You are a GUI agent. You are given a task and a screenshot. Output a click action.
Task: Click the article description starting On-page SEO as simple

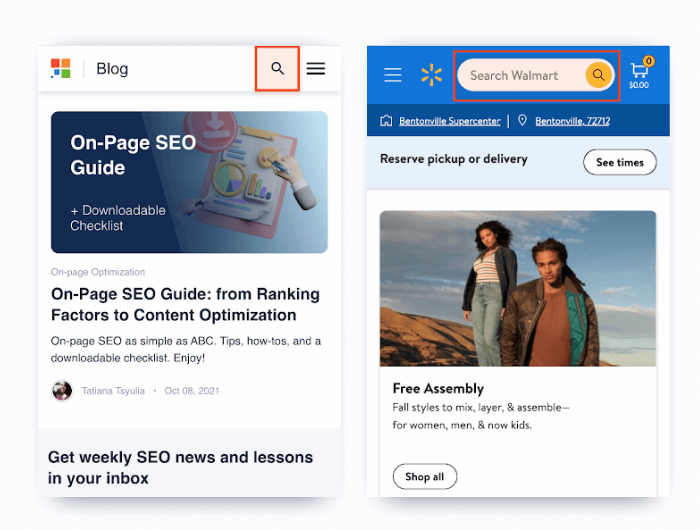tap(186, 349)
